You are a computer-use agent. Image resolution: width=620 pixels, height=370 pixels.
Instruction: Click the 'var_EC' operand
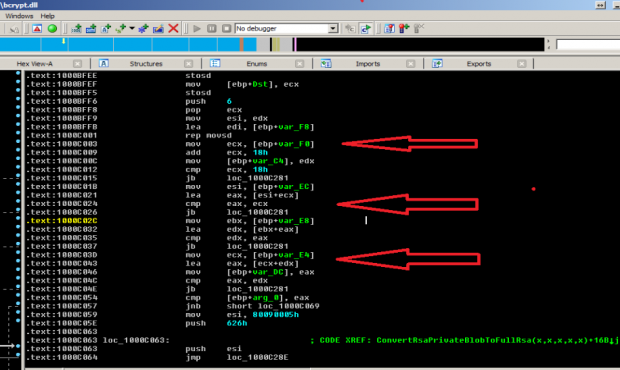click(x=294, y=187)
